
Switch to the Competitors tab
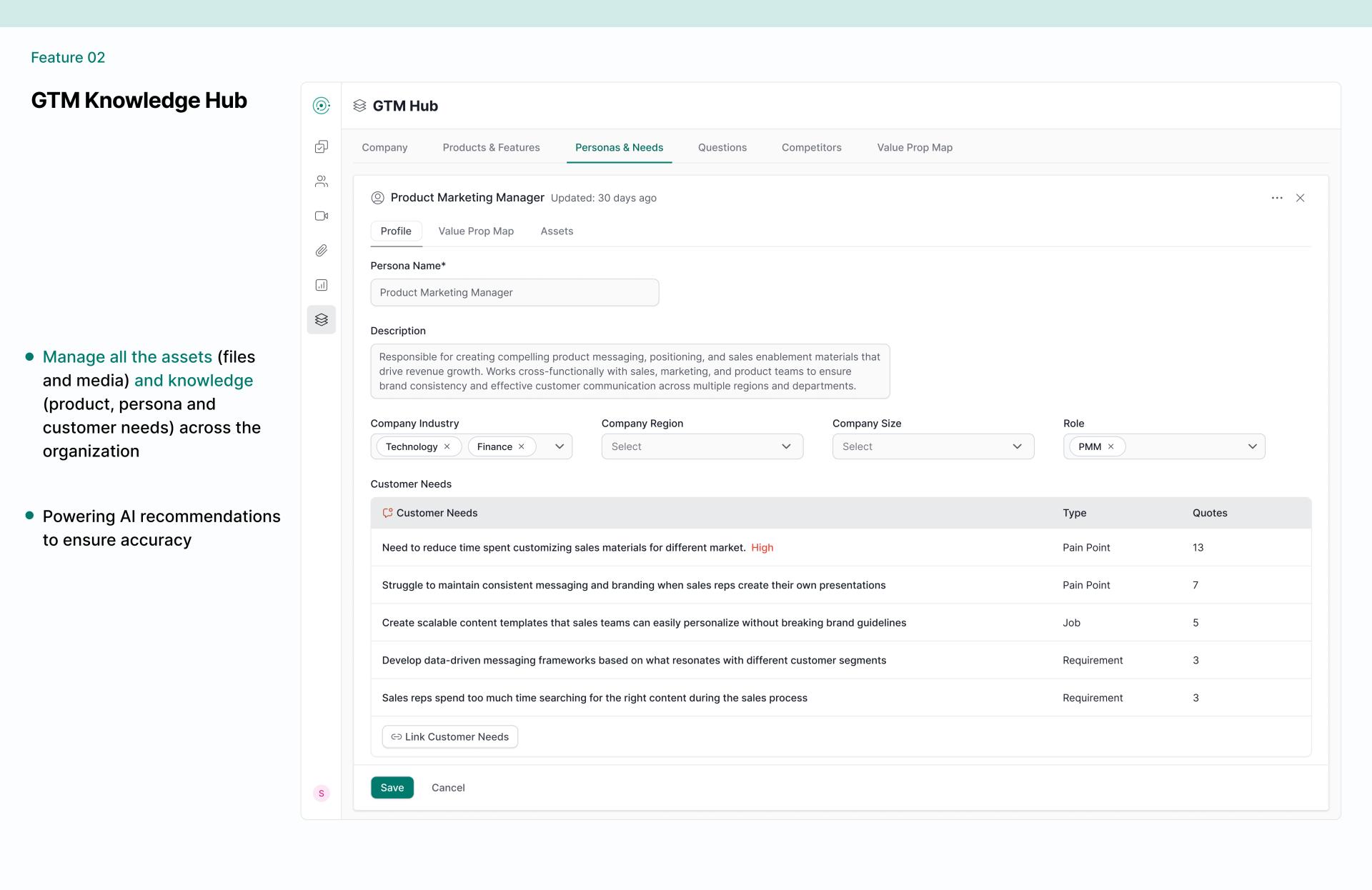point(811,147)
